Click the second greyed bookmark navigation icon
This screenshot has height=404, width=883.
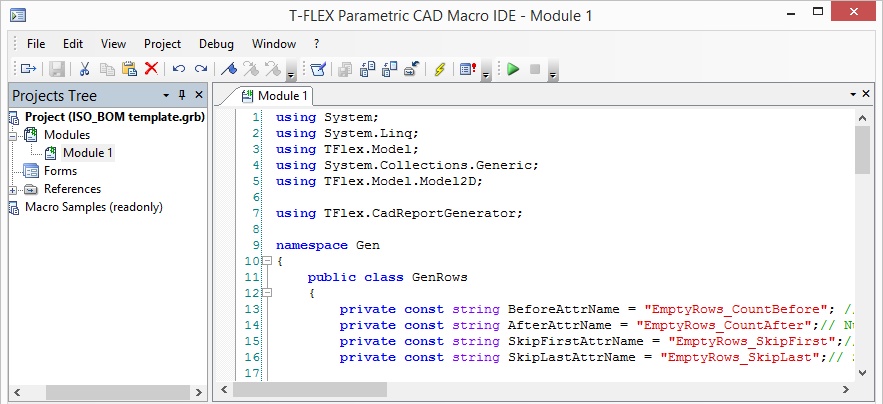tap(273, 69)
